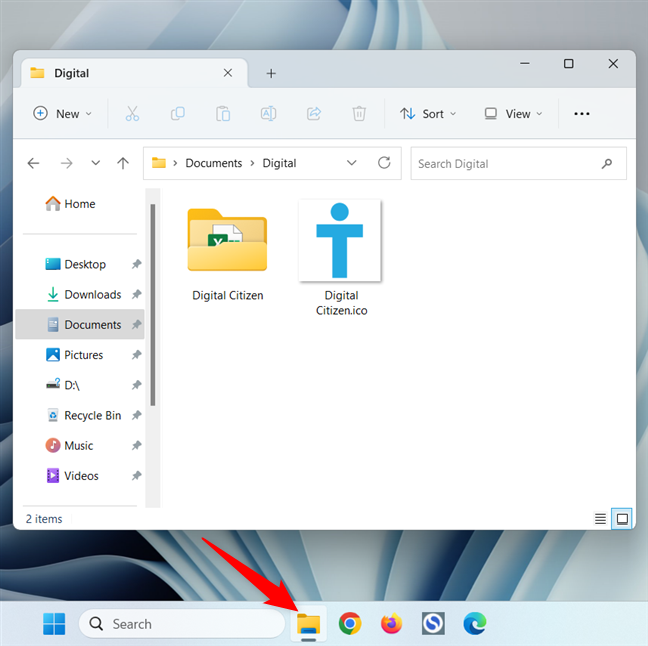Open File Explorer from the taskbar

coord(308,624)
